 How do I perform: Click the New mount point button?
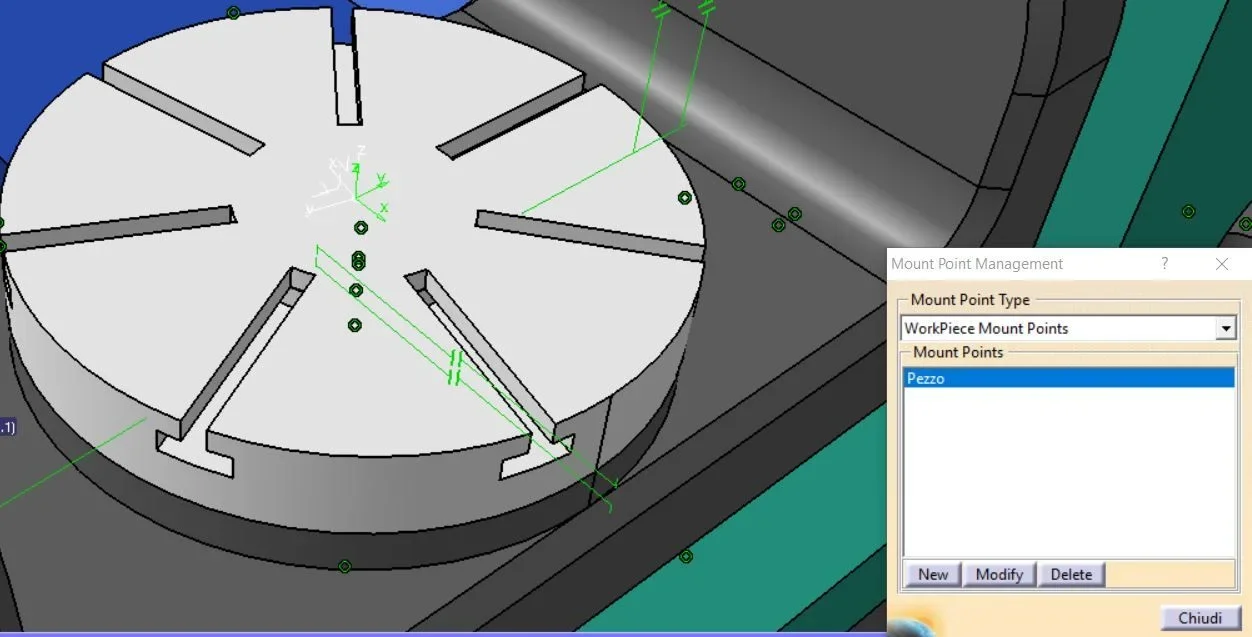[932, 574]
